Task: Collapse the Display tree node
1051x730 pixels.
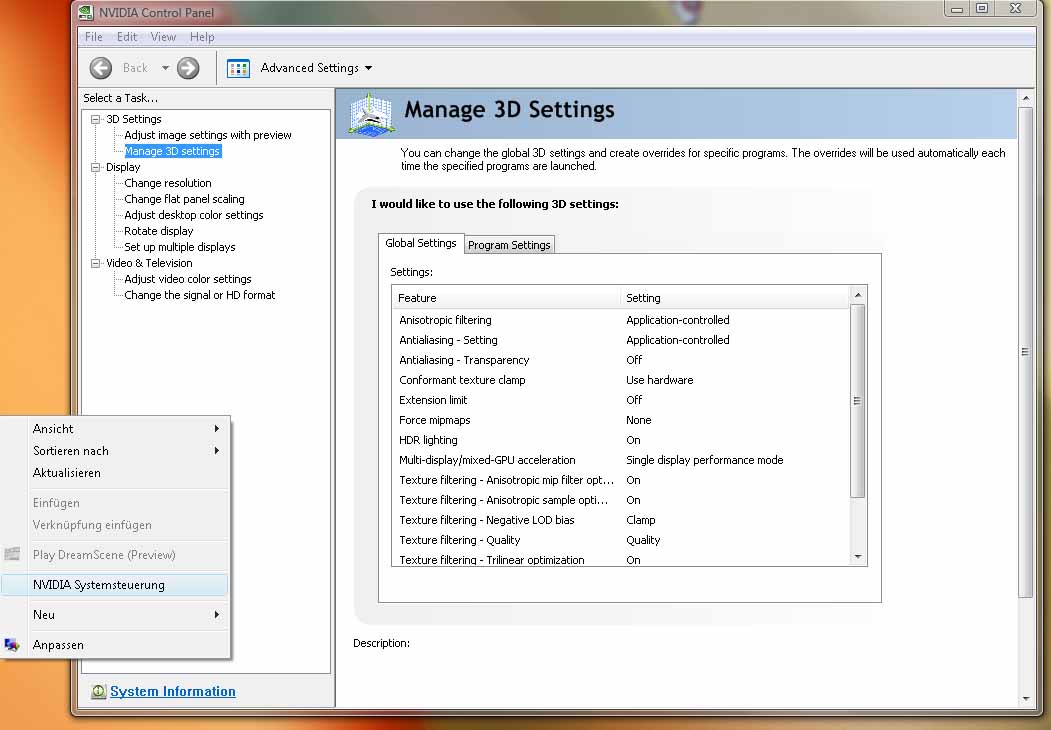Action: tap(95, 168)
